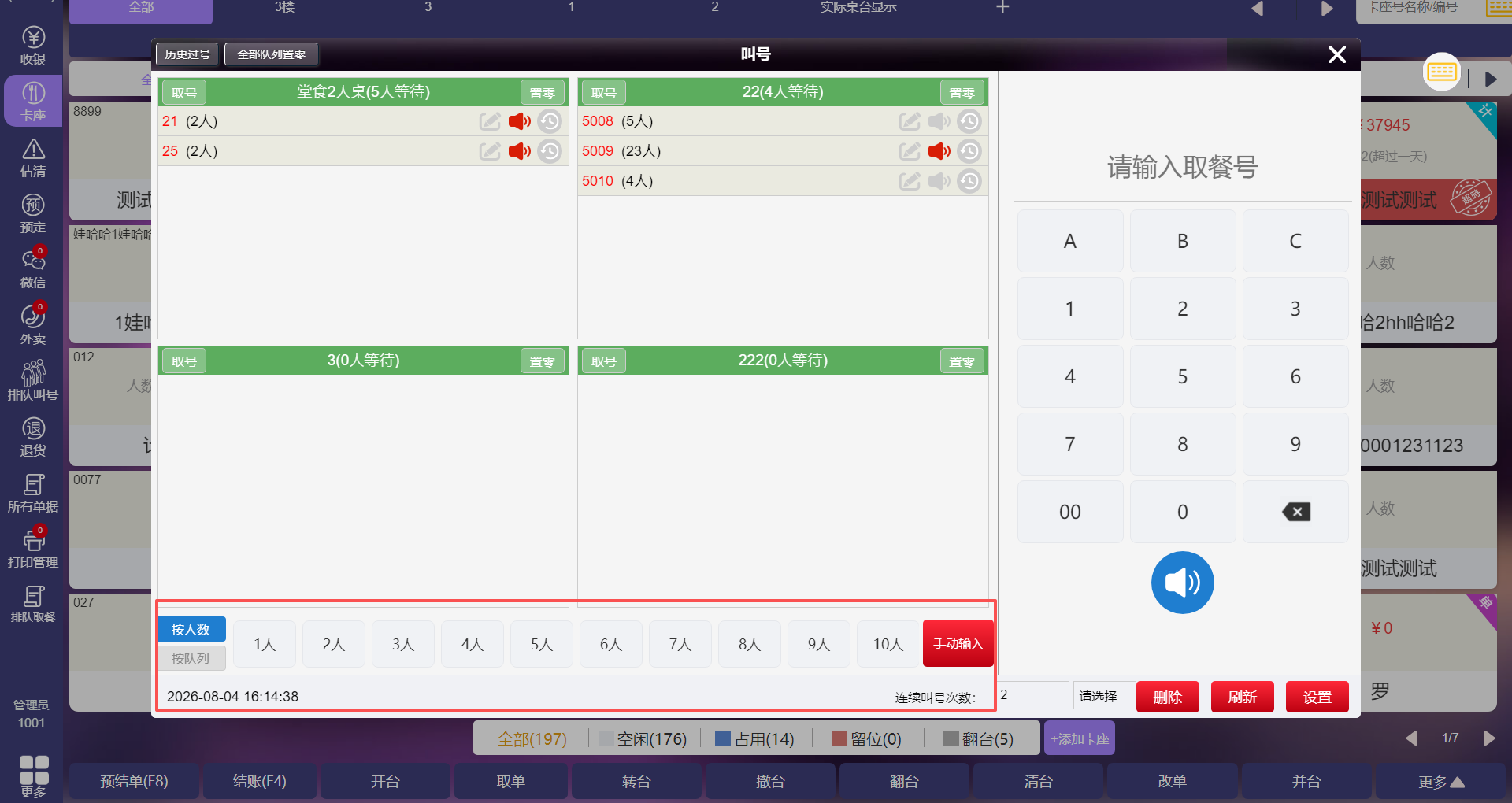Screen dimensions: 1512x803
Task: Click keypad key A
Action: 1070,241
